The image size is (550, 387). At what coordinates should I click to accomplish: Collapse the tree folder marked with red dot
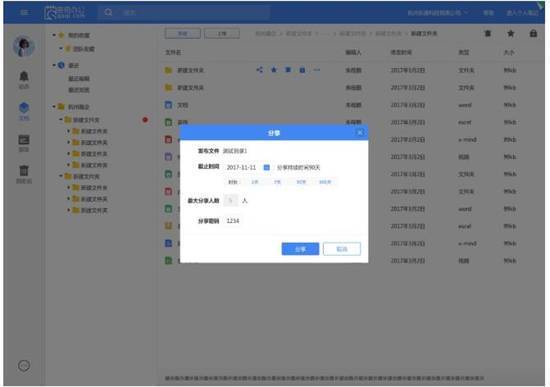61,120
